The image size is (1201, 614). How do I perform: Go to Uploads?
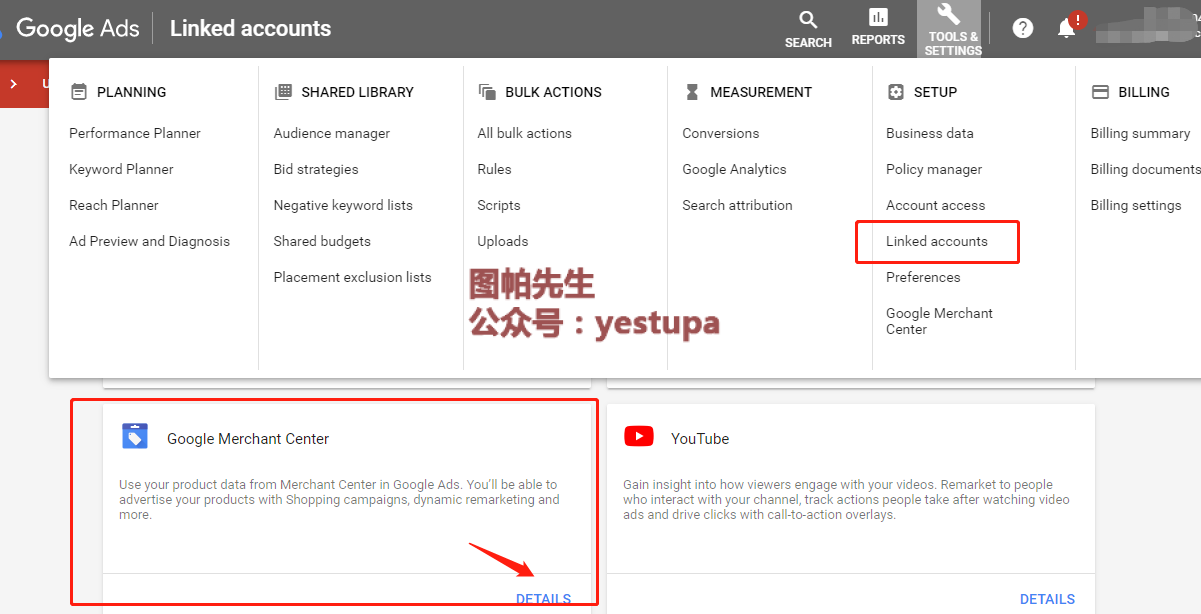pyautogui.click(x=503, y=241)
